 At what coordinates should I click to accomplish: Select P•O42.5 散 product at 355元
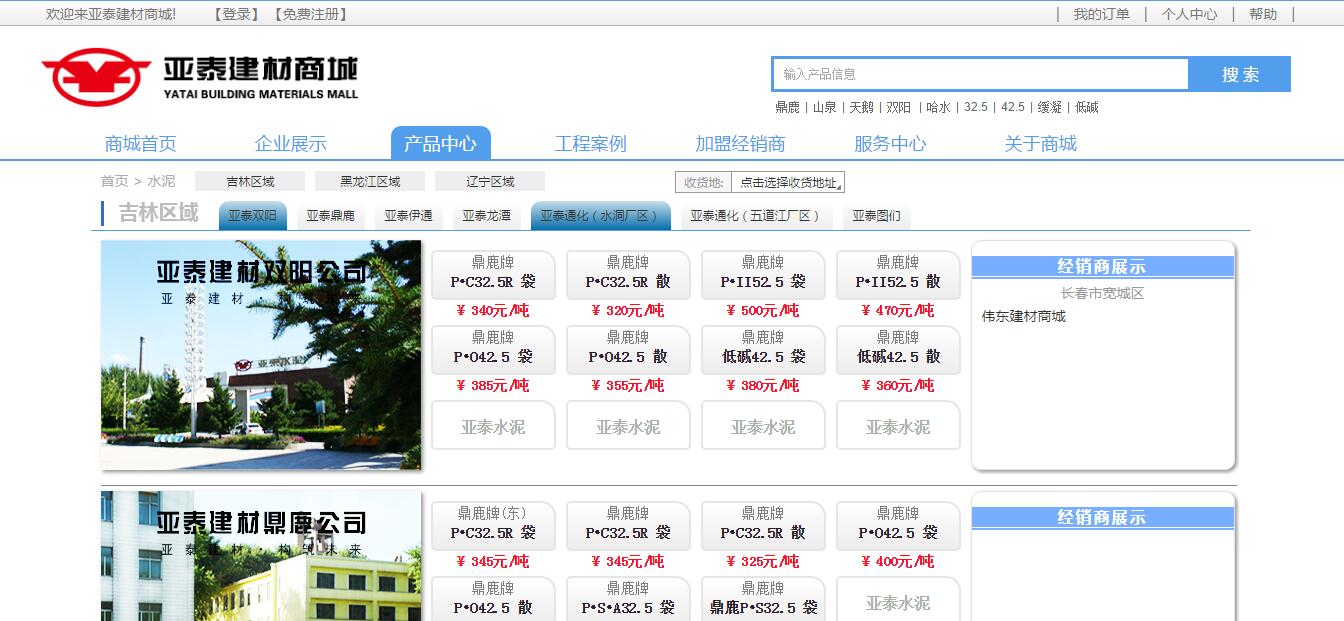(x=628, y=349)
